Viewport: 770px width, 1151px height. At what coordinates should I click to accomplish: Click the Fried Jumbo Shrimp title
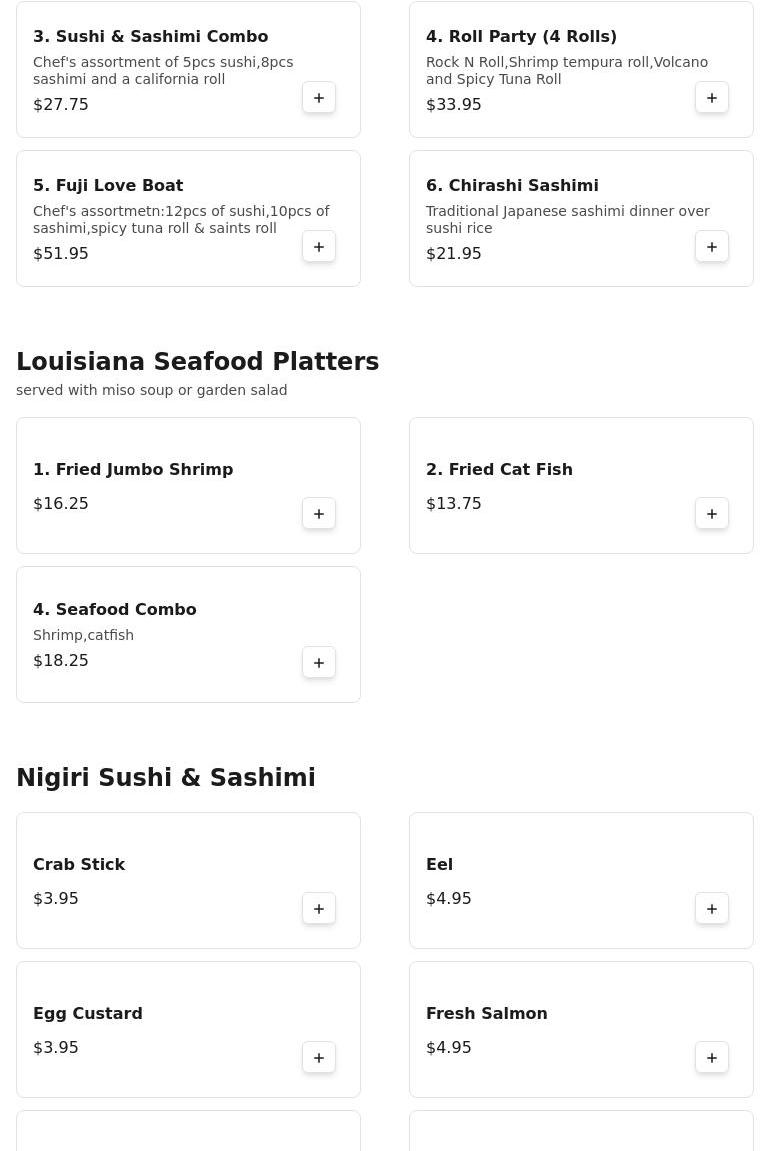click(133, 470)
